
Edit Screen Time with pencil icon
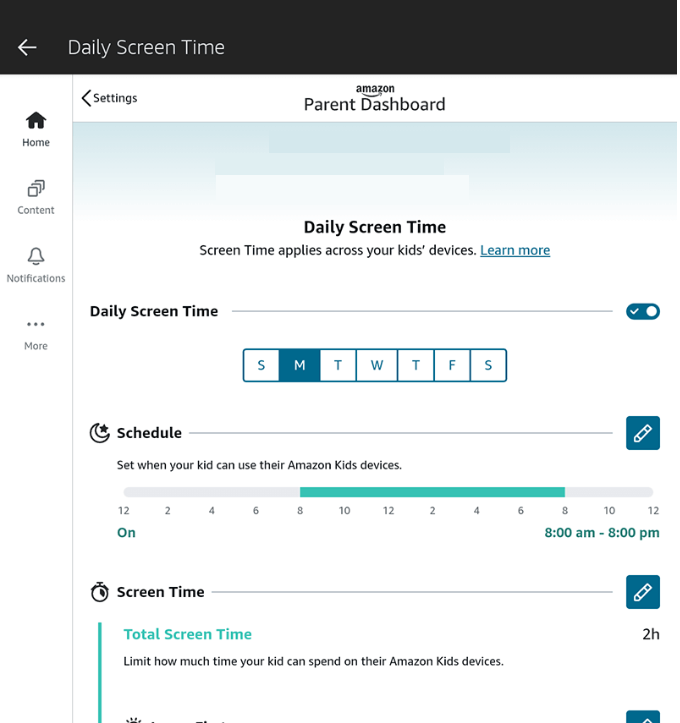(642, 592)
